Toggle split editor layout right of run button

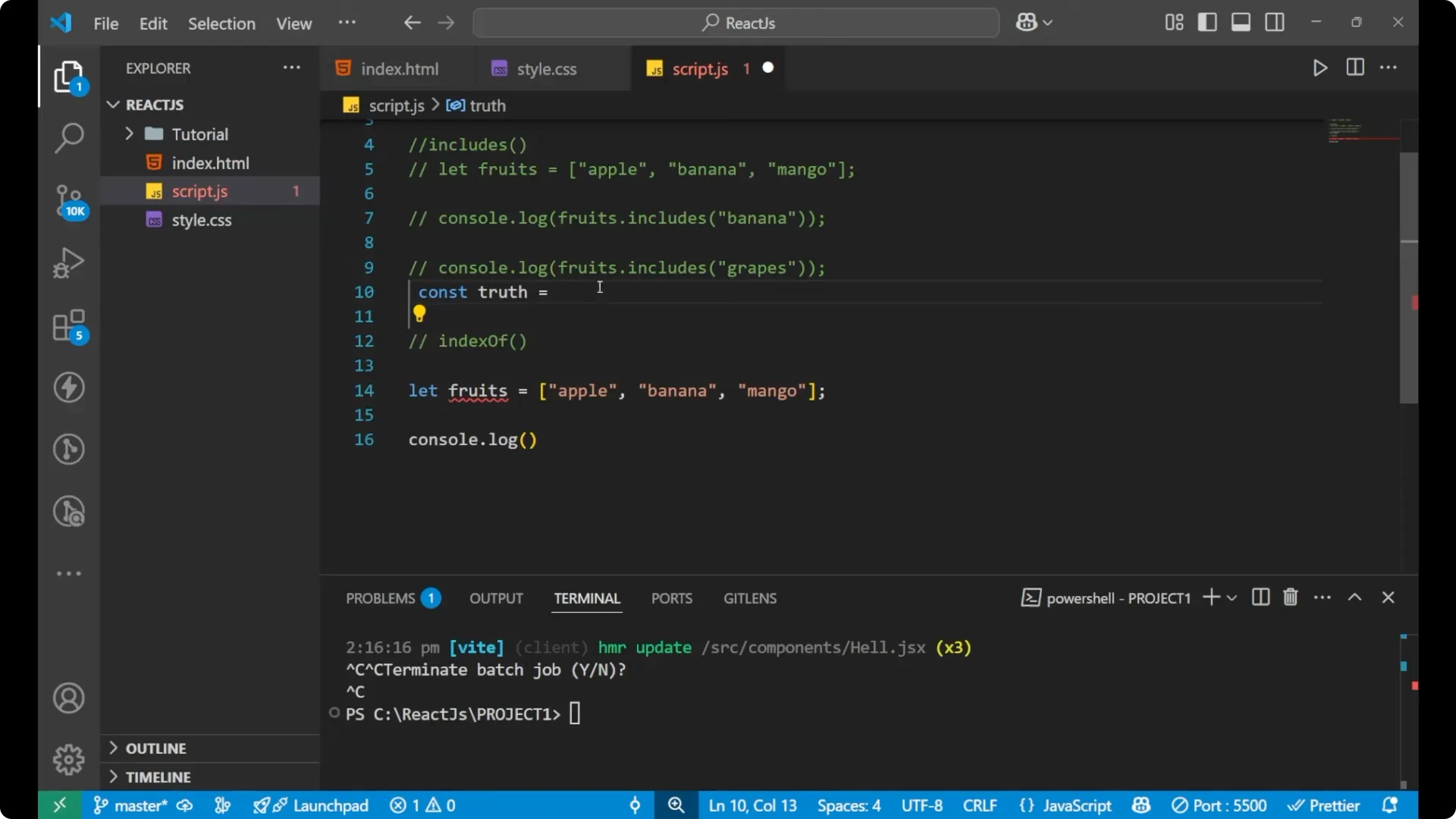pos(1354,67)
